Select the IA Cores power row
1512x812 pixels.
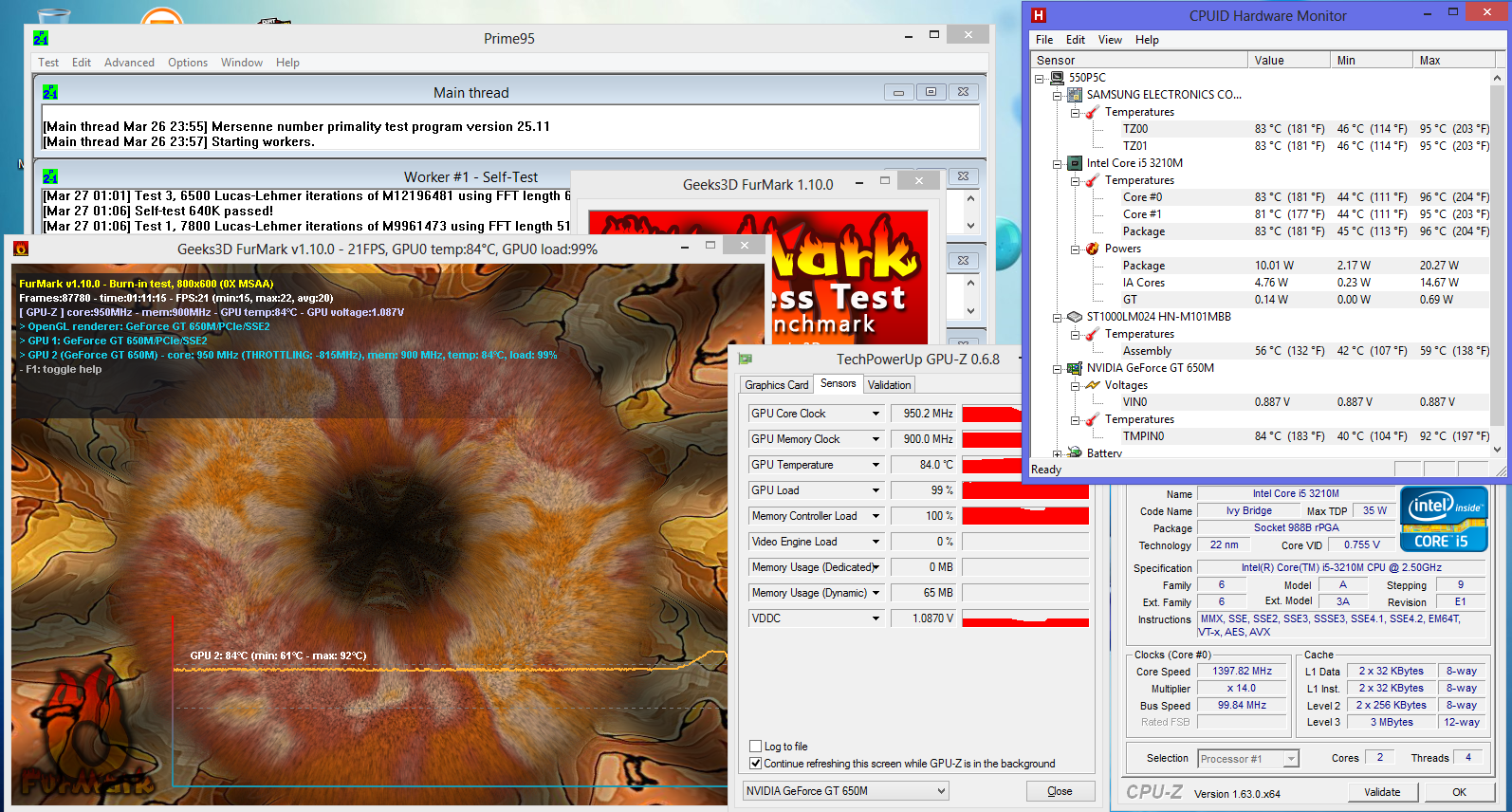(1262, 283)
